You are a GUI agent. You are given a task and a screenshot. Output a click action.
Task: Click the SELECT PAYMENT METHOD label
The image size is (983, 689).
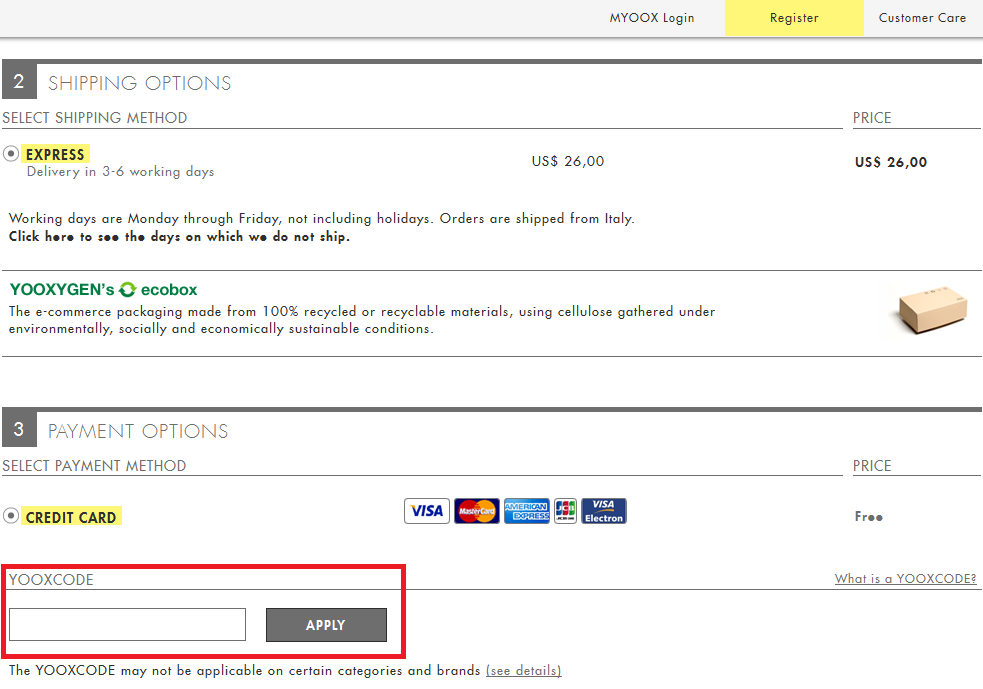tap(94, 465)
